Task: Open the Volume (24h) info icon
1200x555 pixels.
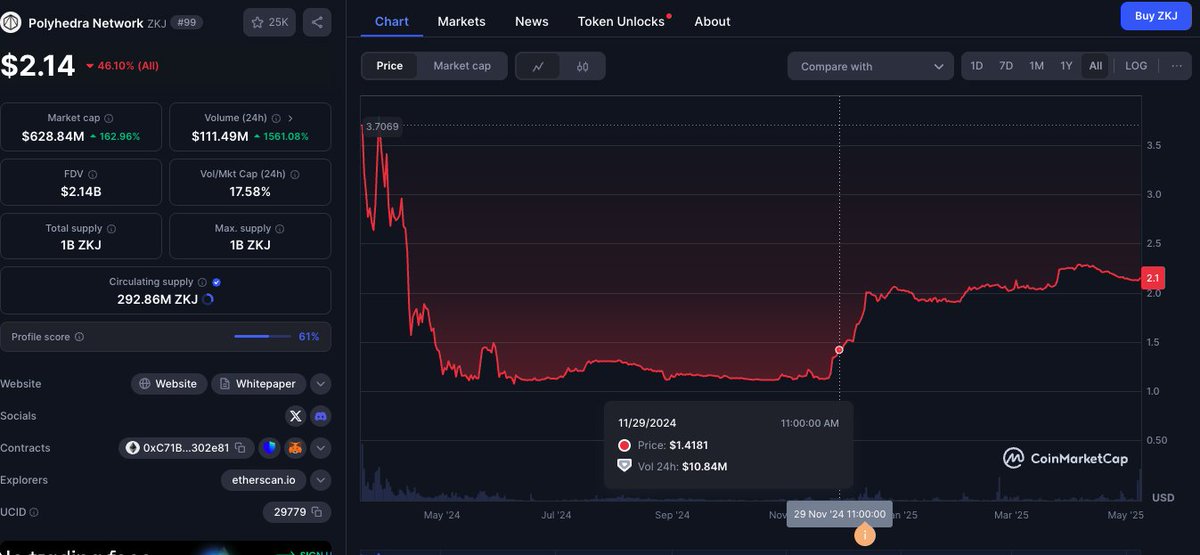Action: tap(276, 118)
